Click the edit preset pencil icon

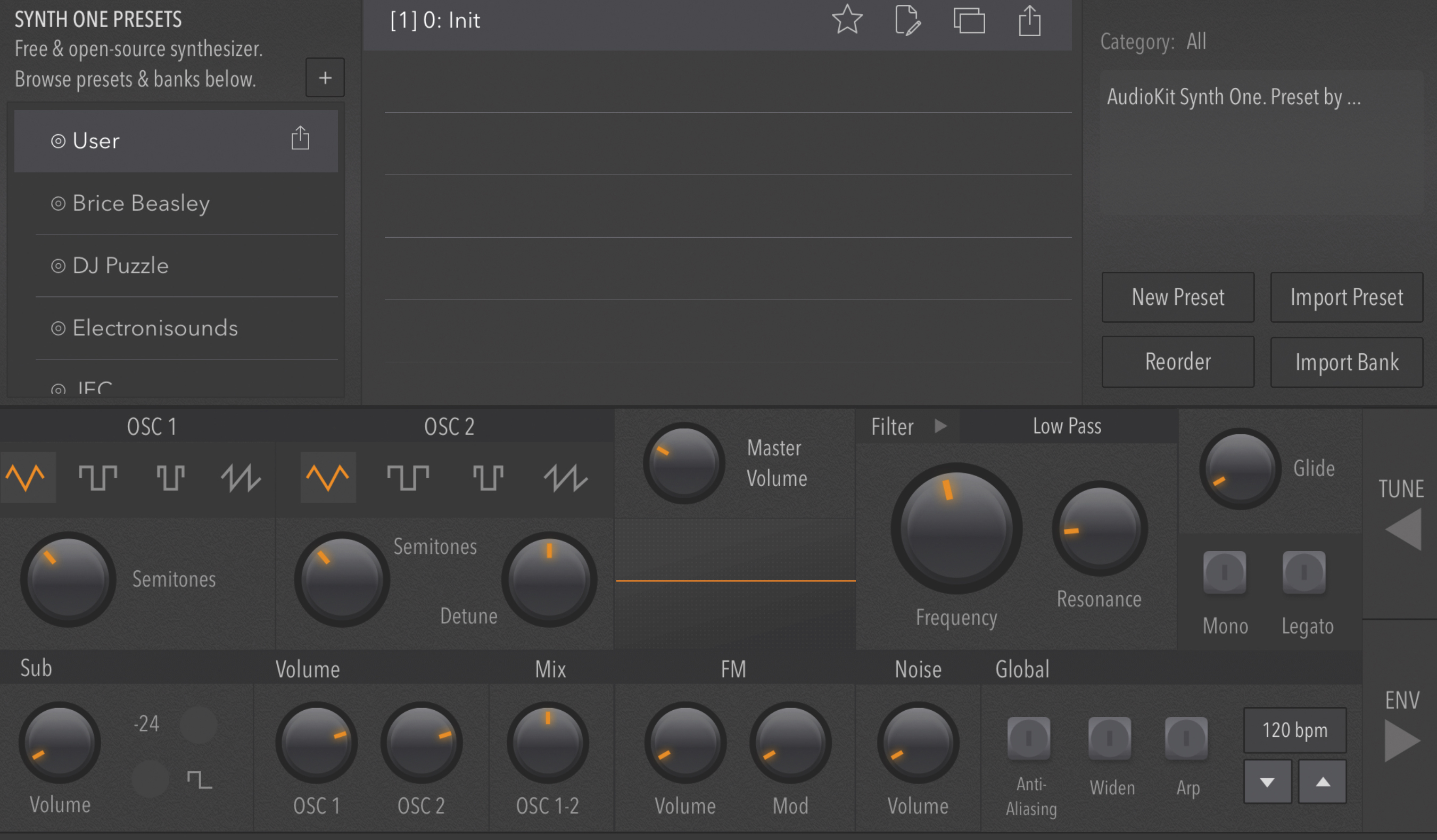click(x=907, y=21)
